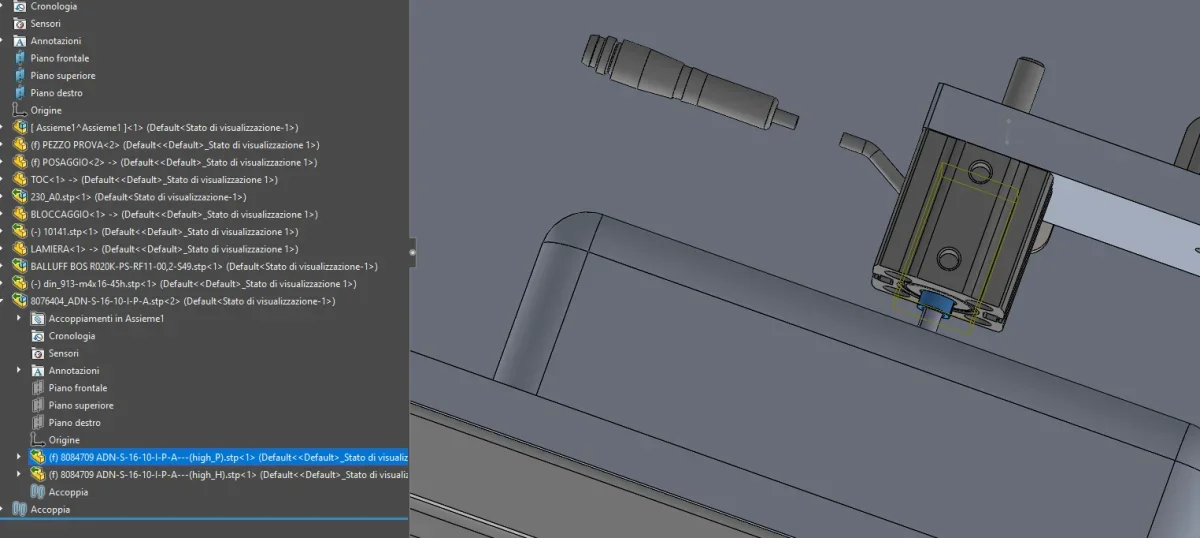Screen dimensions: 1200x538
Task: Select the top-level Piano destro plane icon
Action: coord(19,93)
